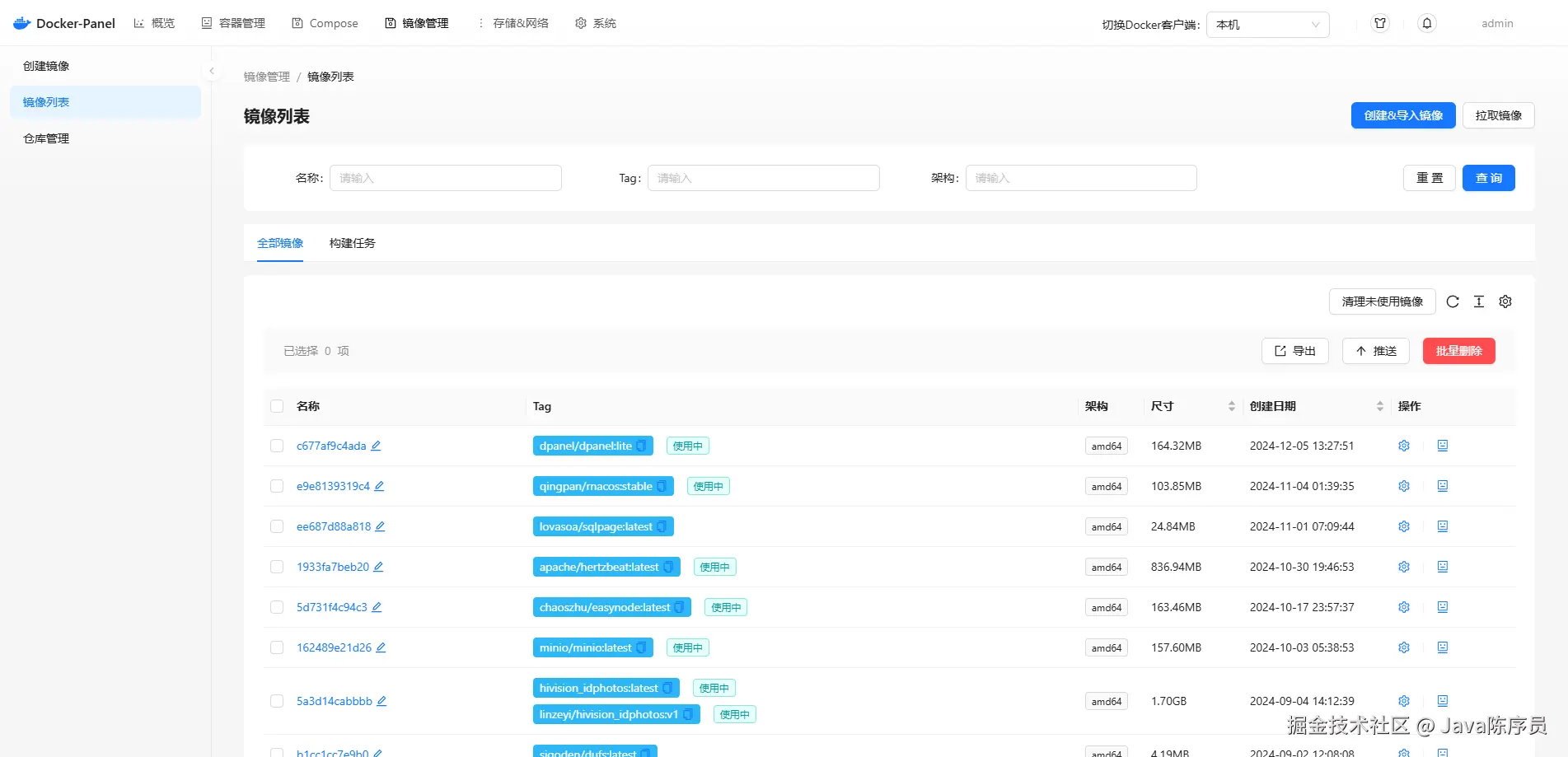Sort table by 创建日期 column arrows
The height and width of the screenshot is (757, 1568).
click(1380, 406)
